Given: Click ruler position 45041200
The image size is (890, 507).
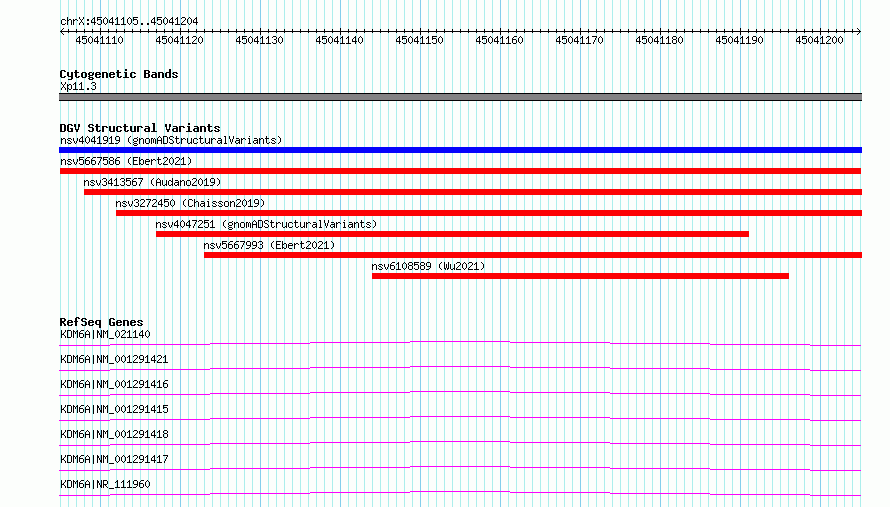Looking at the screenshot, I should pos(820,40).
